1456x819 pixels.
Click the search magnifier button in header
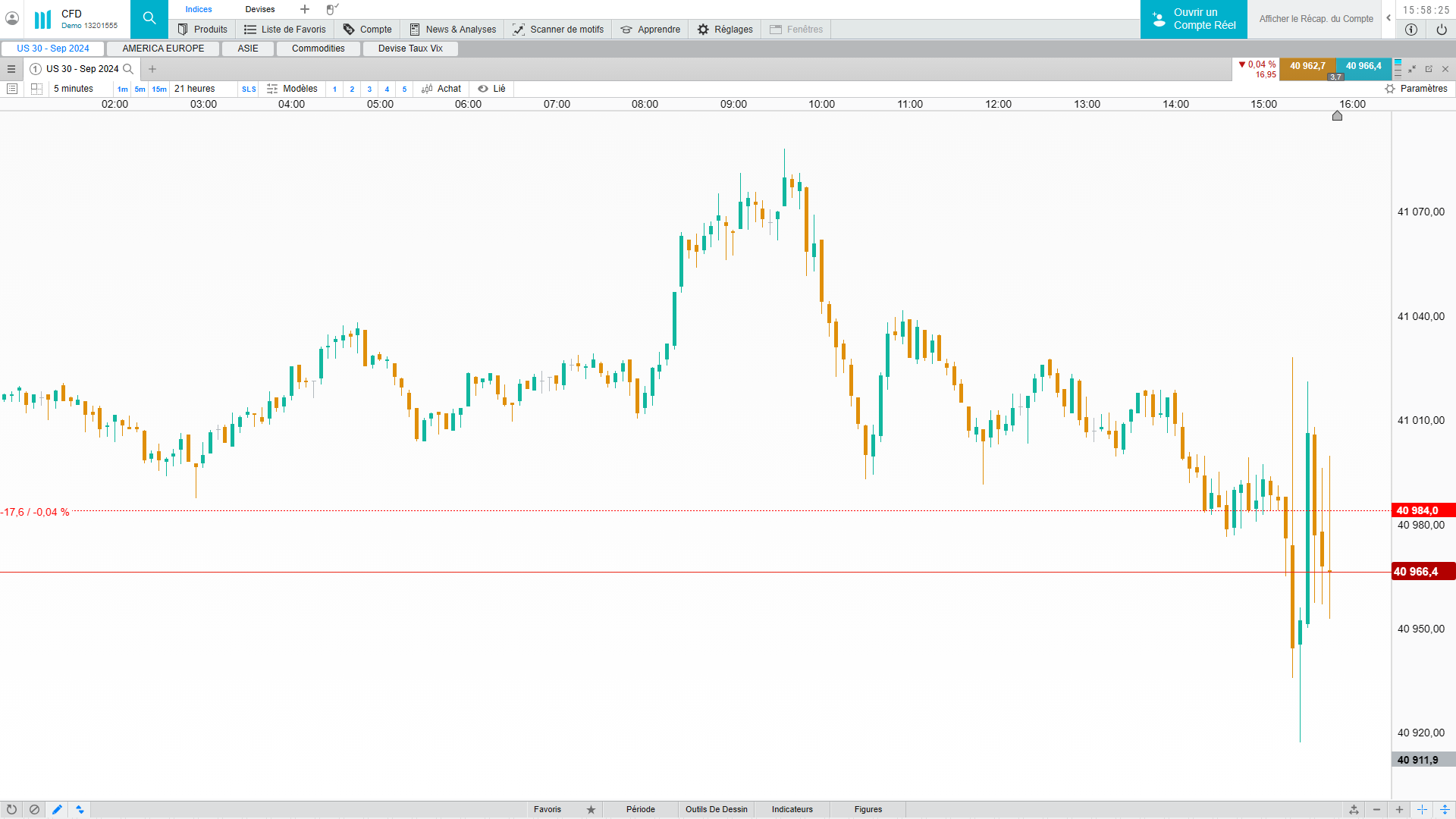pos(149,19)
